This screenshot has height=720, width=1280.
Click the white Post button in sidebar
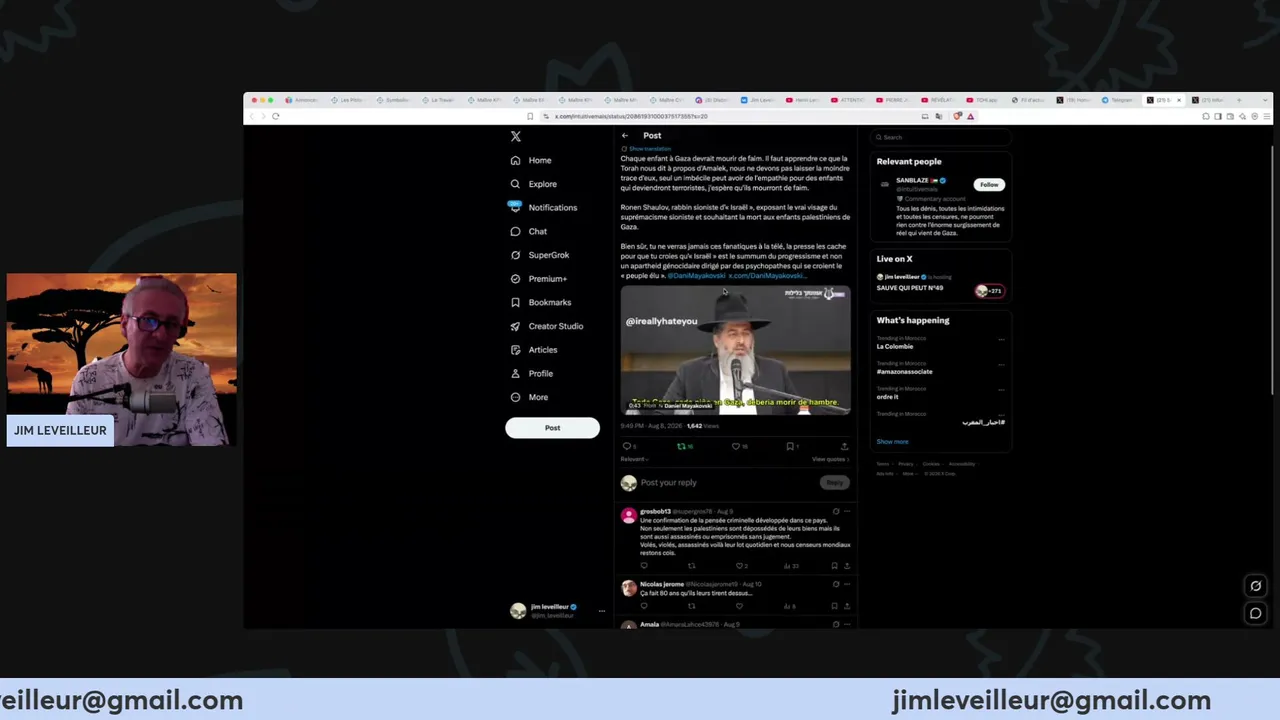point(552,428)
